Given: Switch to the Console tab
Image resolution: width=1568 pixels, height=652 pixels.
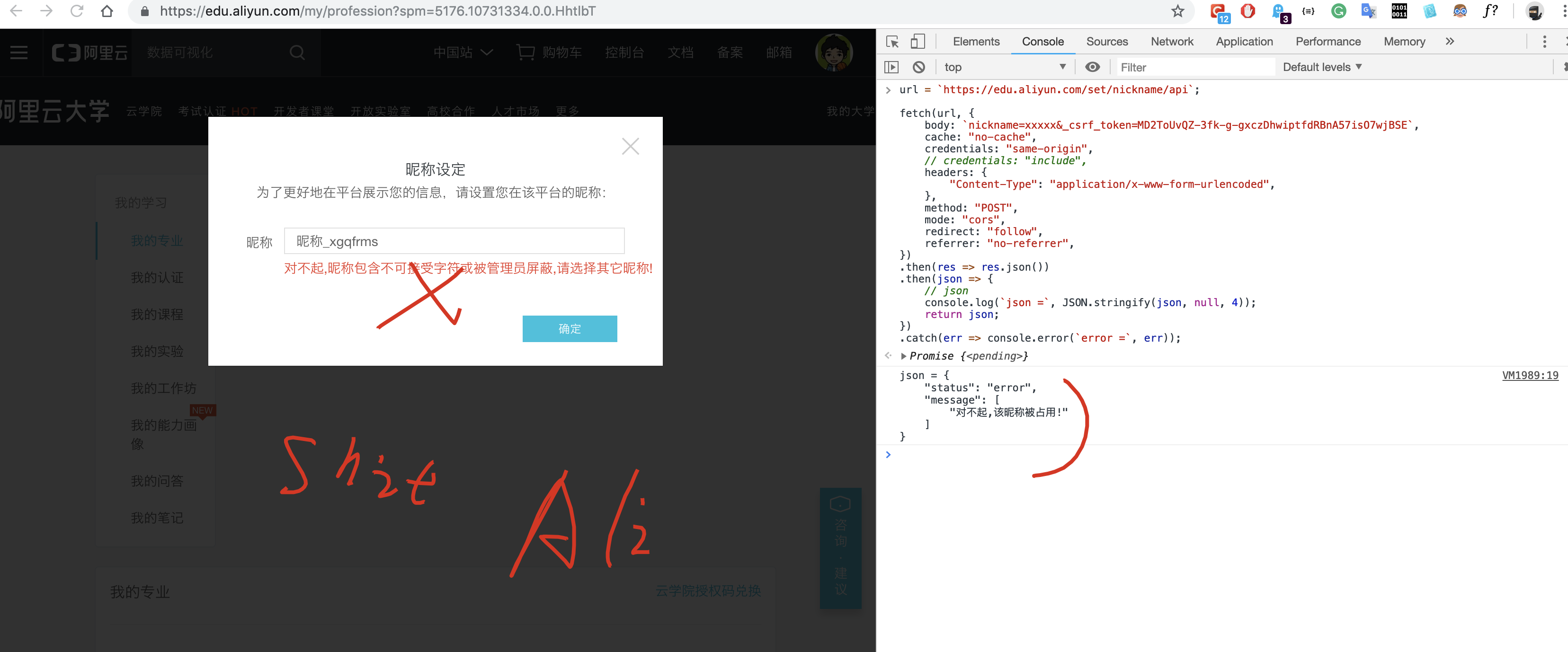Looking at the screenshot, I should [1042, 41].
